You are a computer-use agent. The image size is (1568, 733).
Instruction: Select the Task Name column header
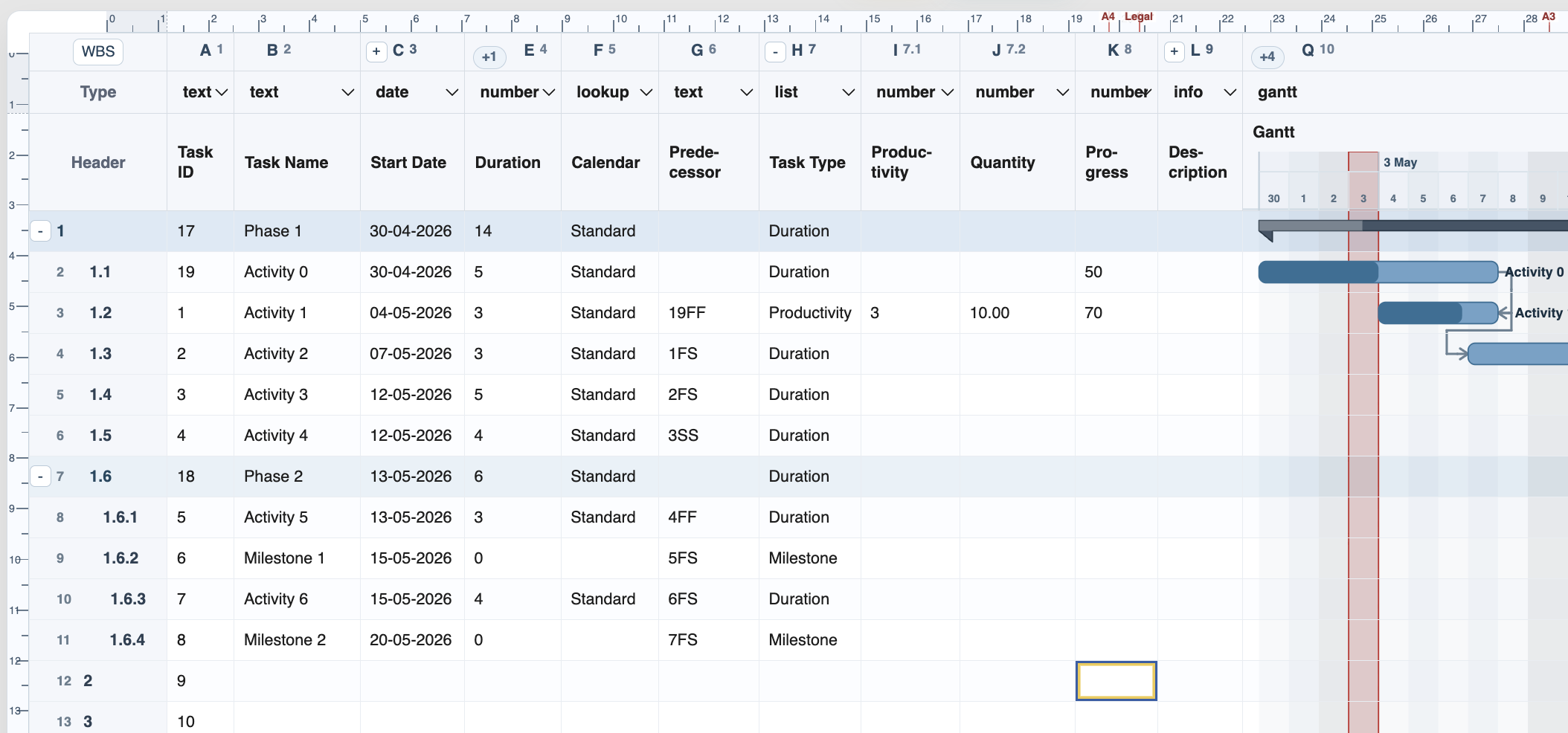[x=297, y=162]
